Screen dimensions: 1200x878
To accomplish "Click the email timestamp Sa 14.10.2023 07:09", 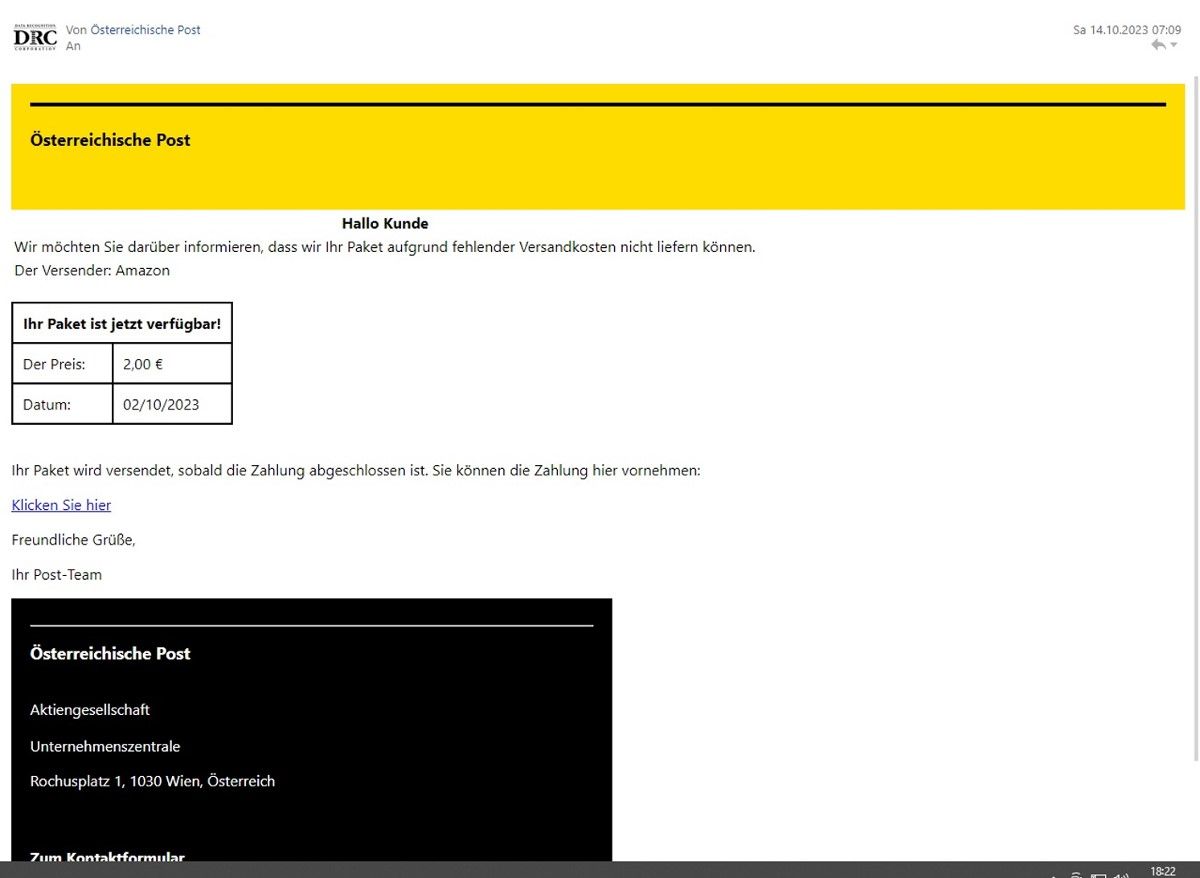I will (x=1127, y=30).
